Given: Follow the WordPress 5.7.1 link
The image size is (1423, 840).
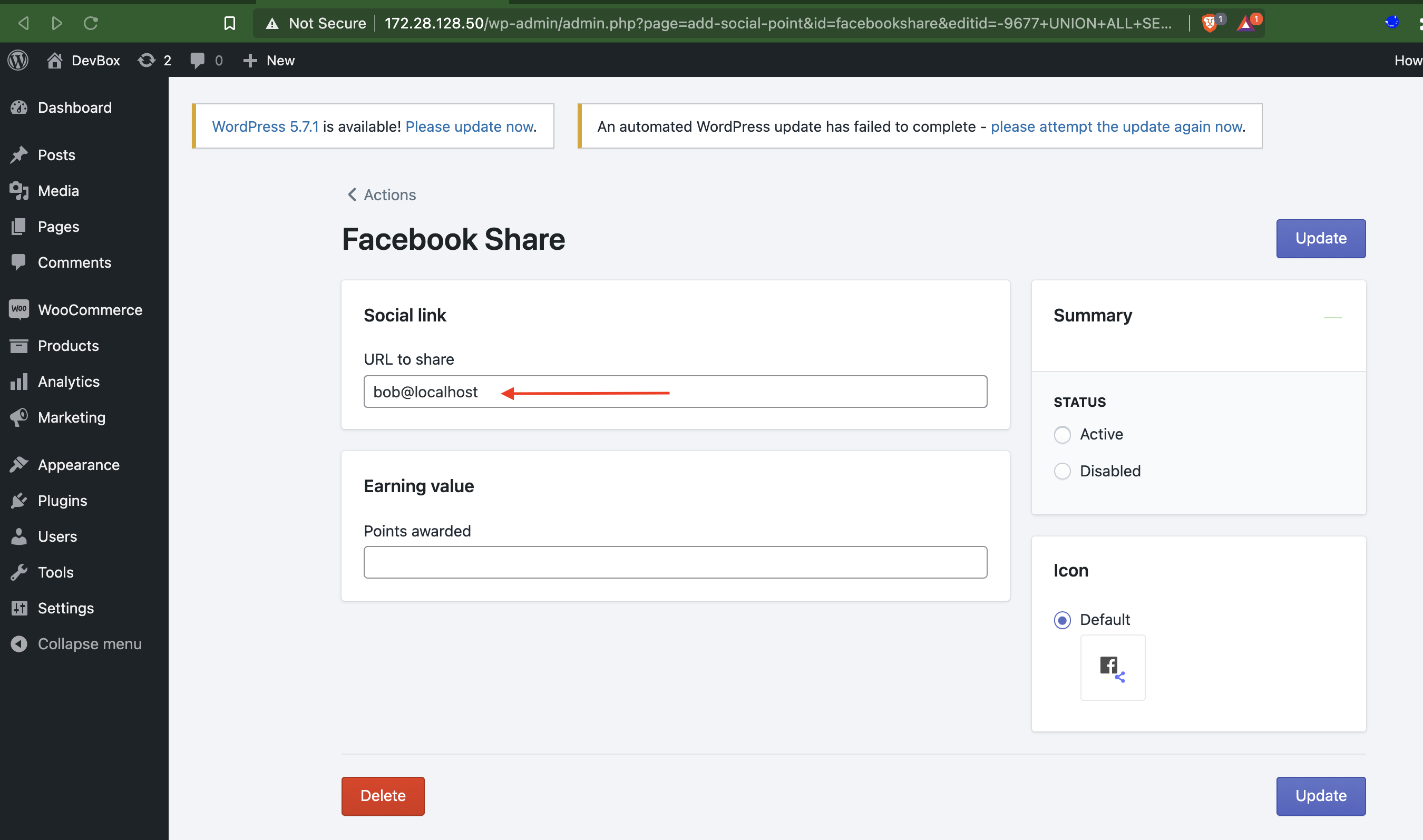Looking at the screenshot, I should (x=265, y=126).
